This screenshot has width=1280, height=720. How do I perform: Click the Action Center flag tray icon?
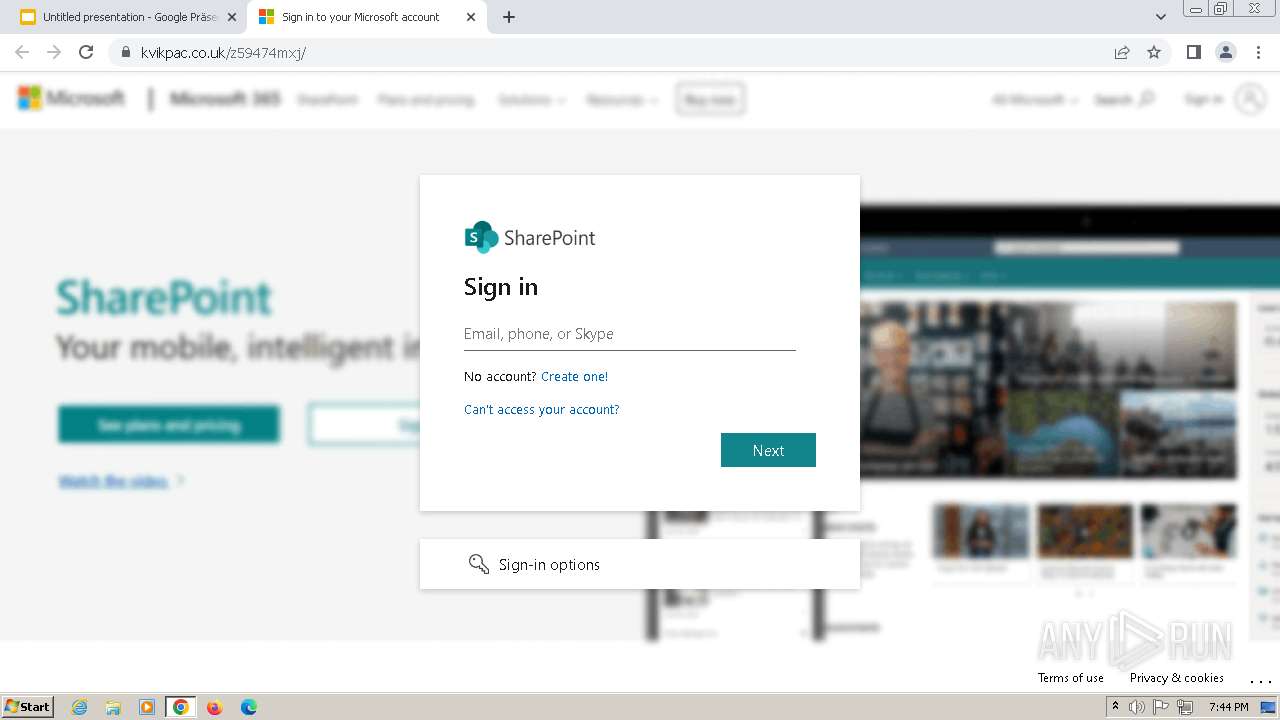pyautogui.click(x=1161, y=707)
